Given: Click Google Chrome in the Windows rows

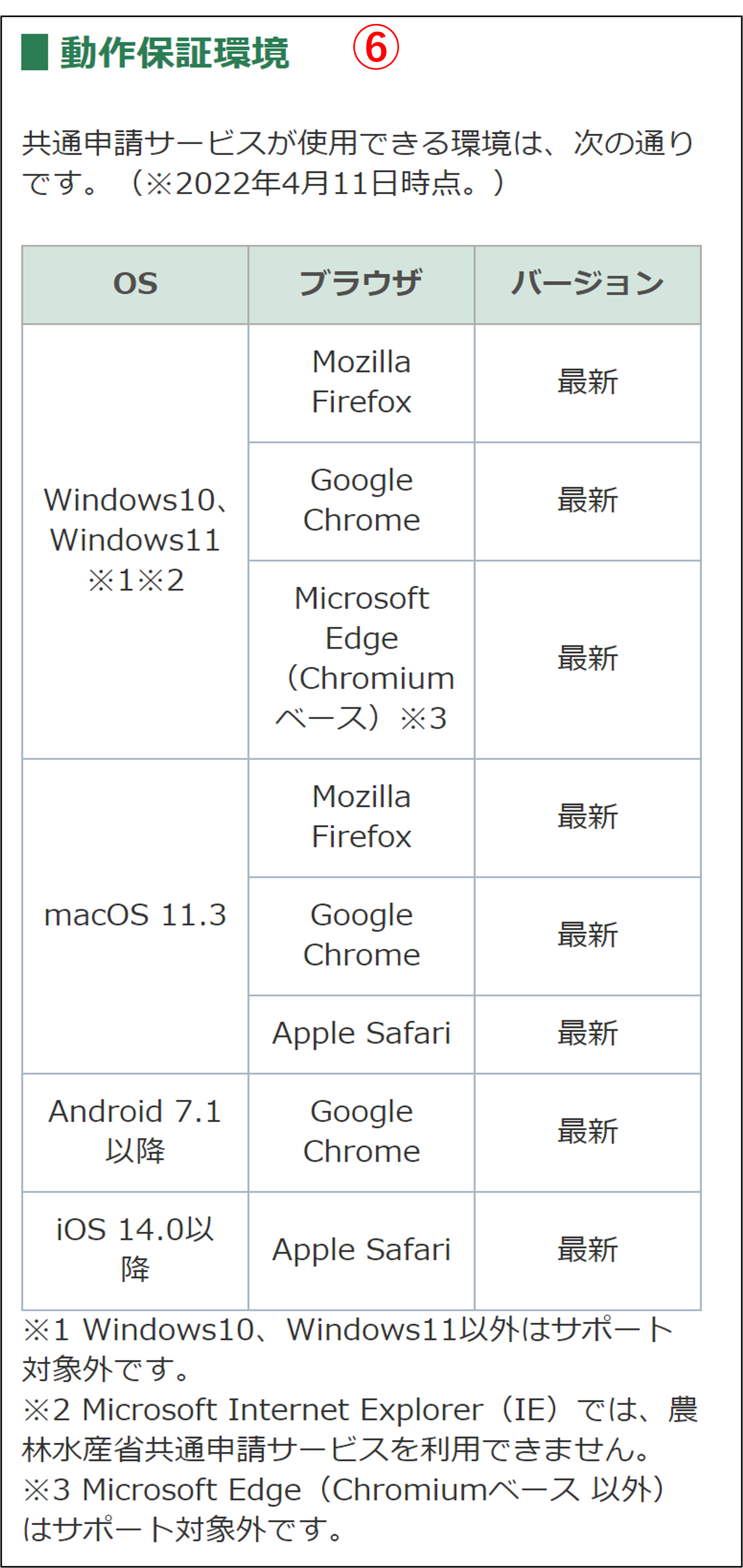Looking at the screenshot, I should pyautogui.click(x=361, y=500).
